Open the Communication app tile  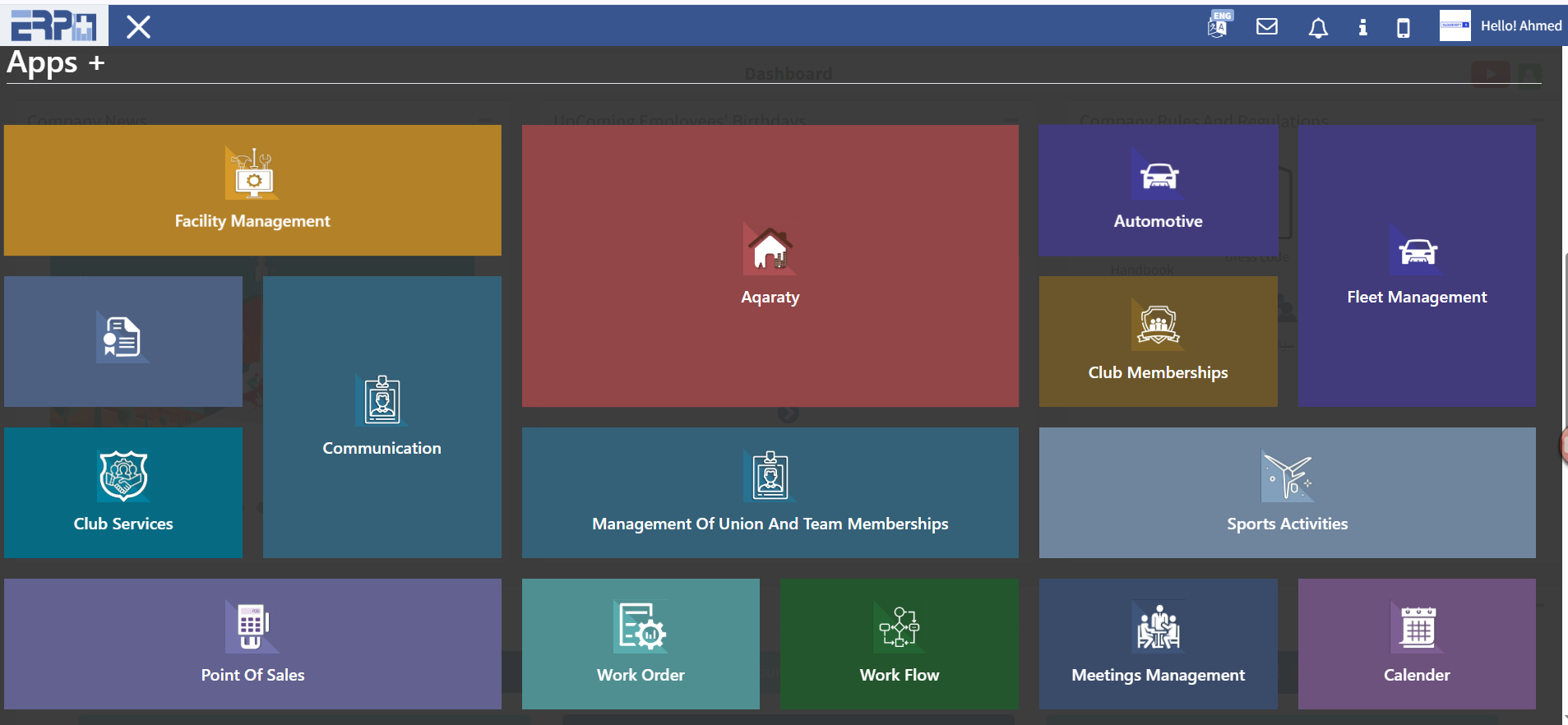point(382,418)
